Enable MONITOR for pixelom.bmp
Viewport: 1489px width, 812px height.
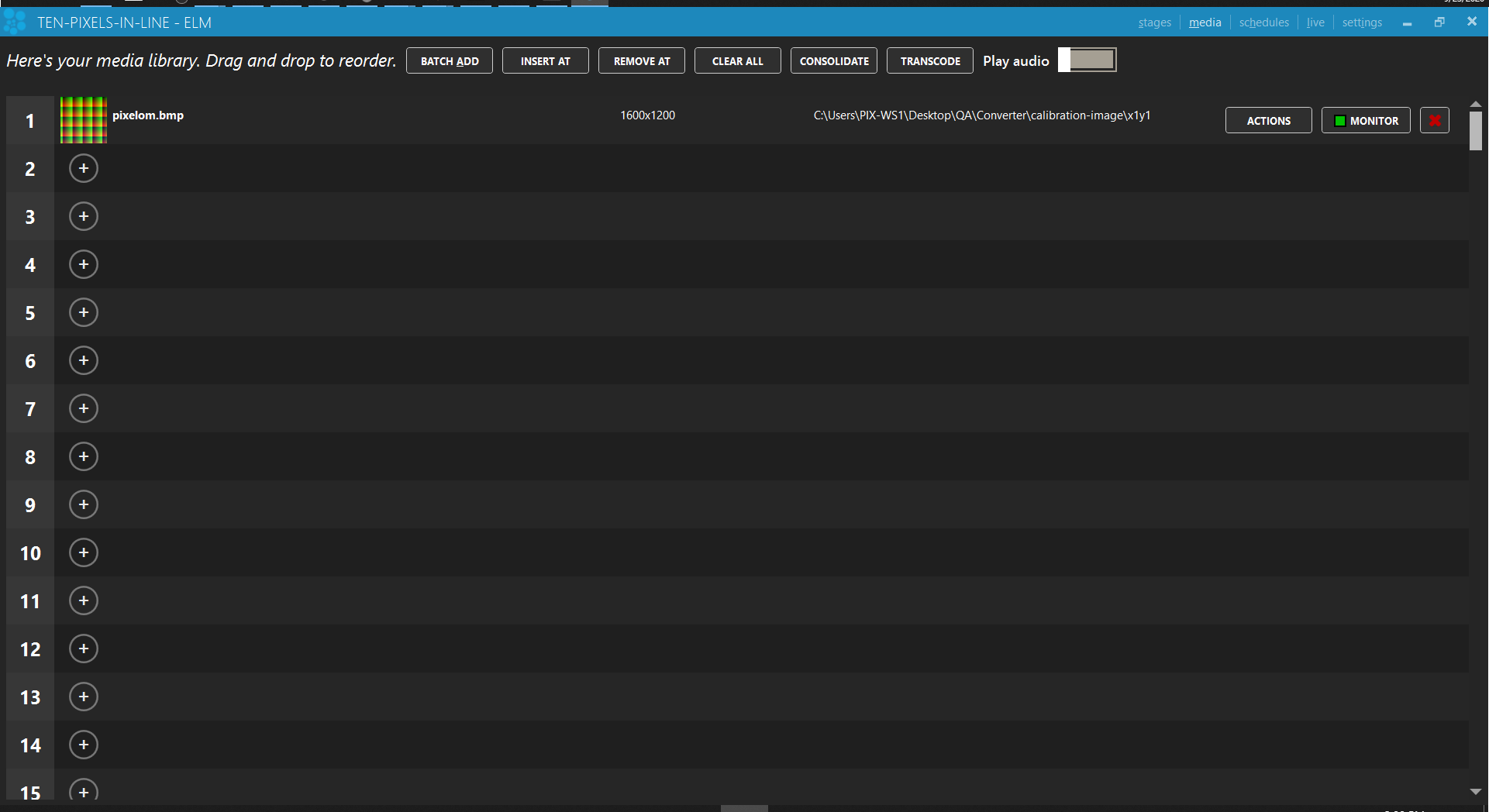coord(1365,120)
